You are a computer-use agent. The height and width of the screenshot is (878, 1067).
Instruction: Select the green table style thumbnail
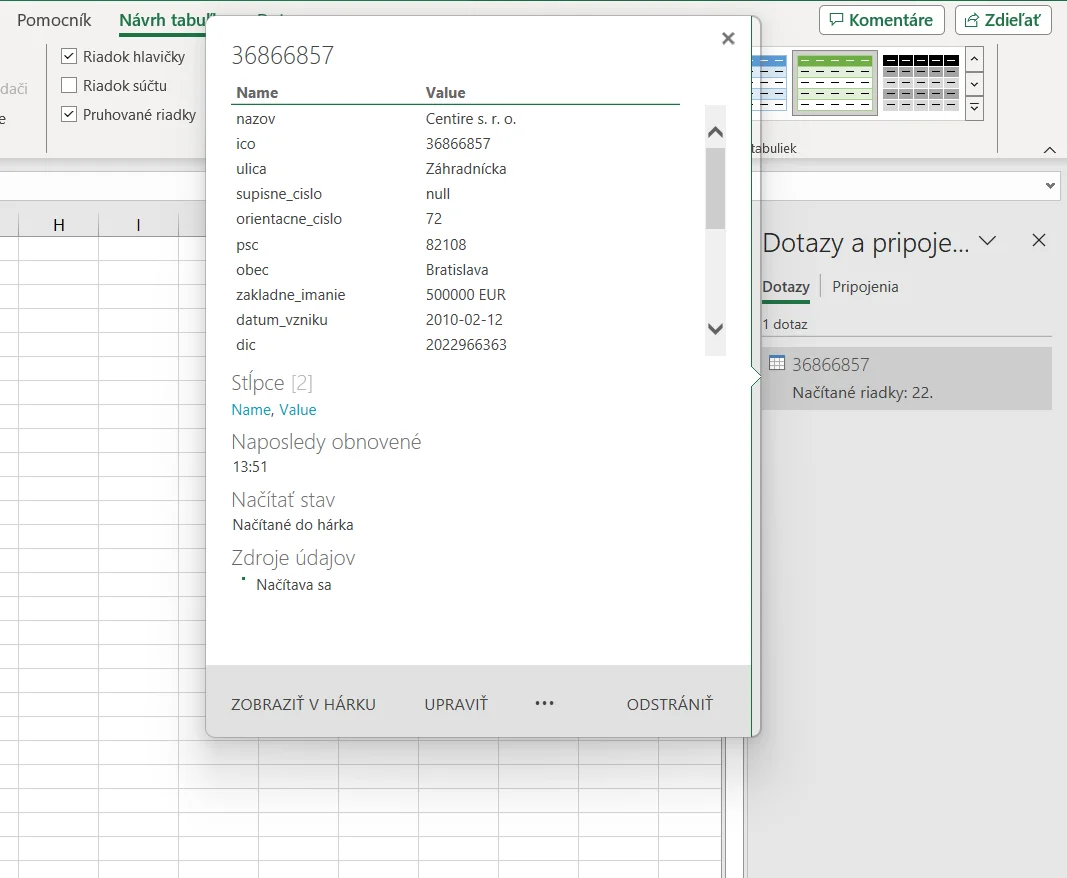[835, 83]
